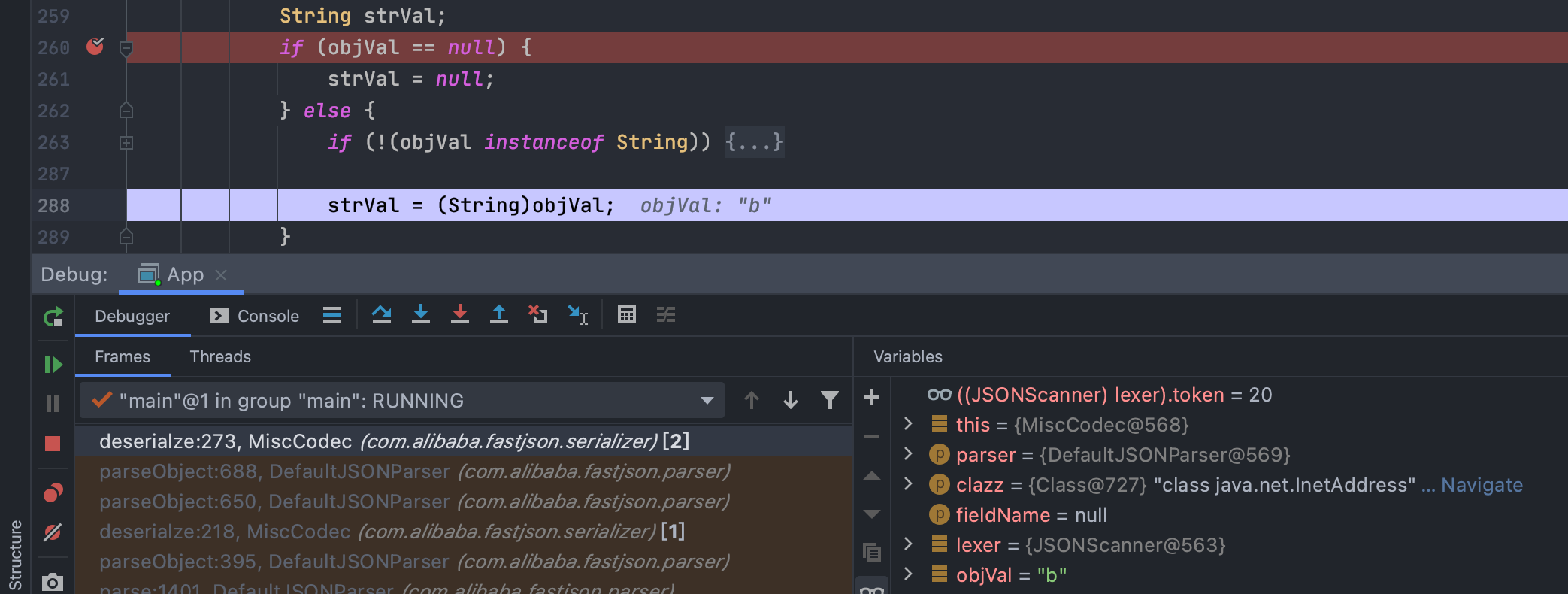Move the watch down in Variables
1568x594 pixels.
872,514
